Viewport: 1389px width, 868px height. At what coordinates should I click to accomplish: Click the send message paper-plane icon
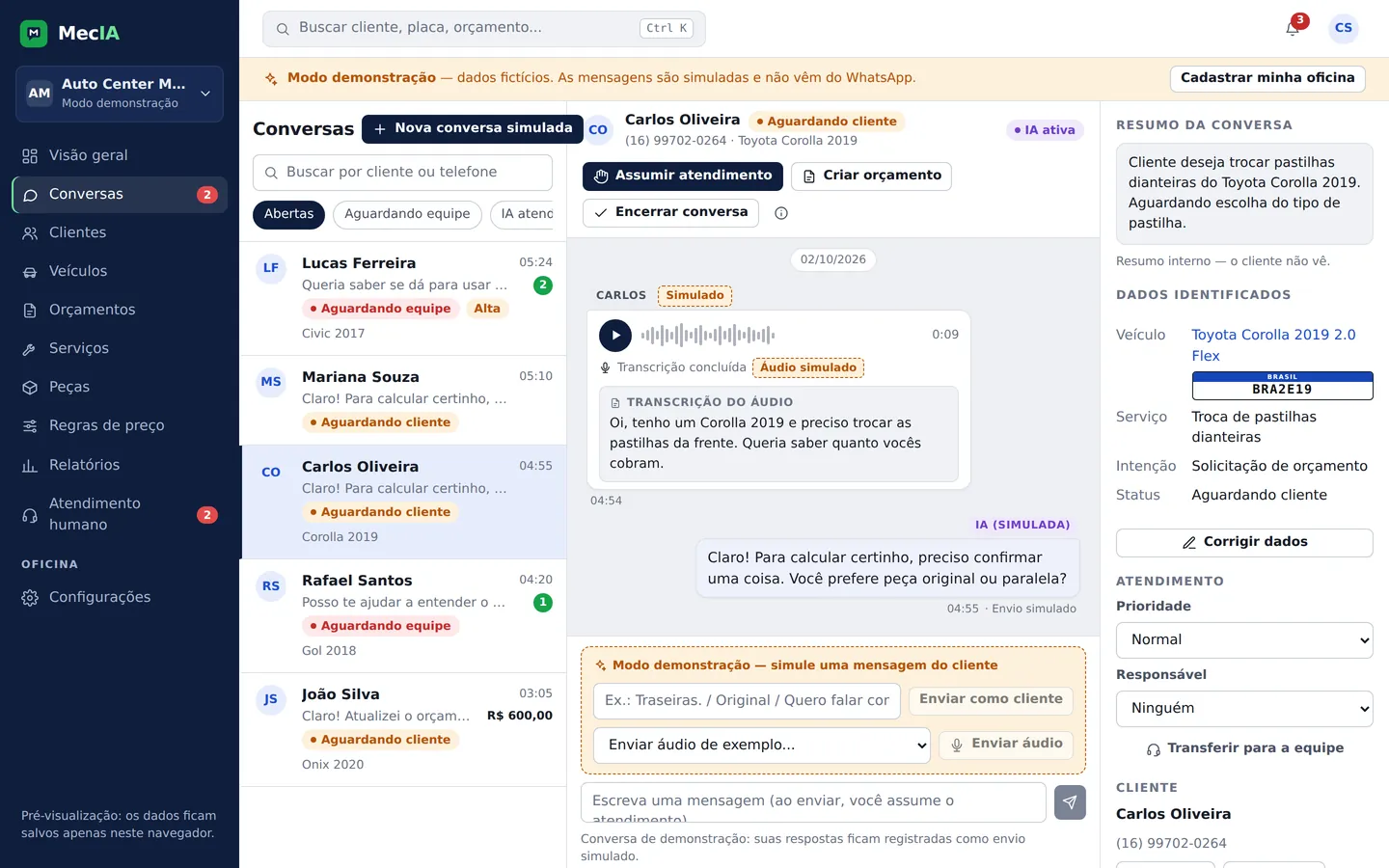click(x=1070, y=802)
